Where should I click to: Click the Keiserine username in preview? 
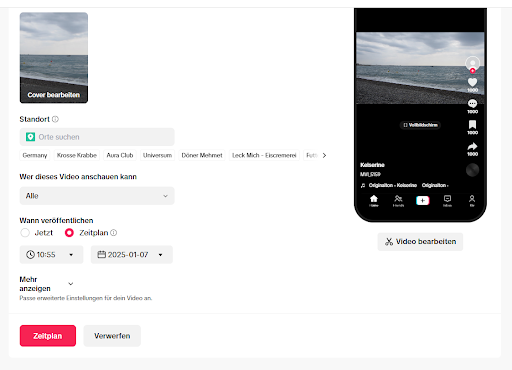pyautogui.click(x=372, y=165)
